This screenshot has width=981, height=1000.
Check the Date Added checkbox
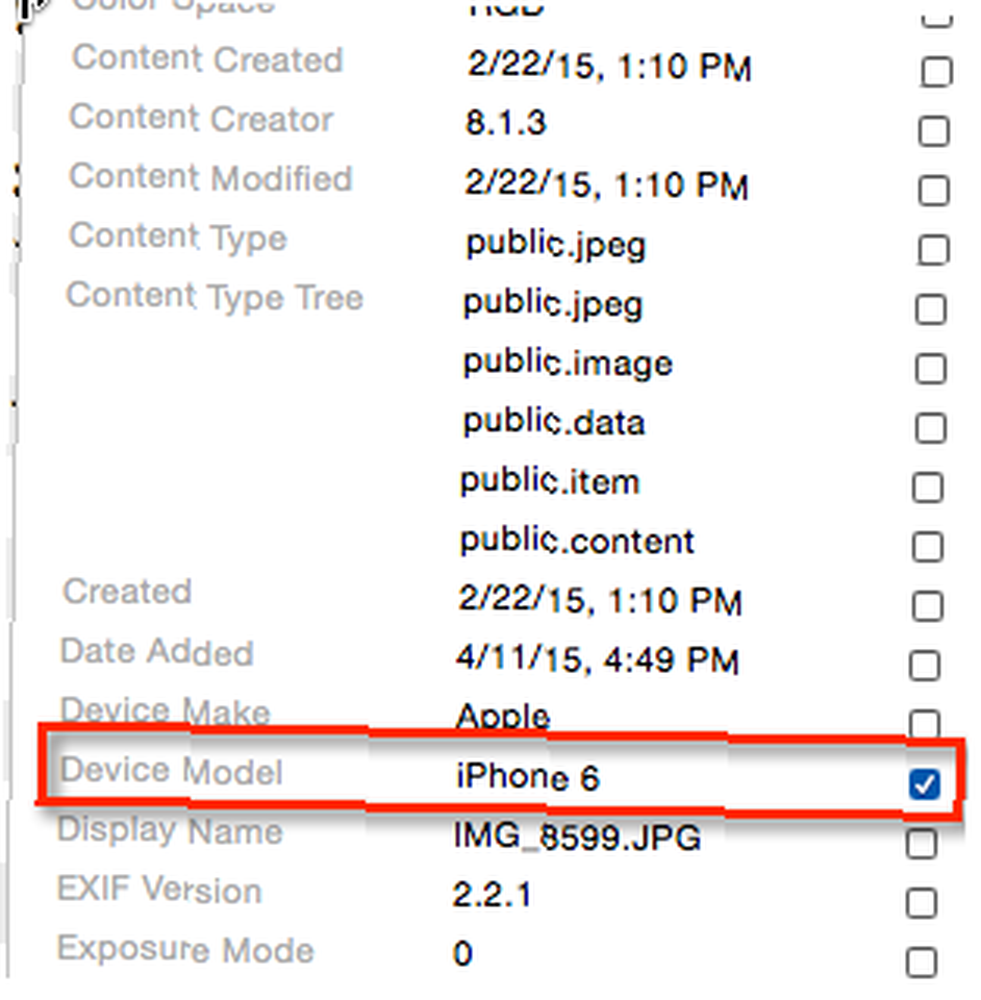(x=925, y=665)
